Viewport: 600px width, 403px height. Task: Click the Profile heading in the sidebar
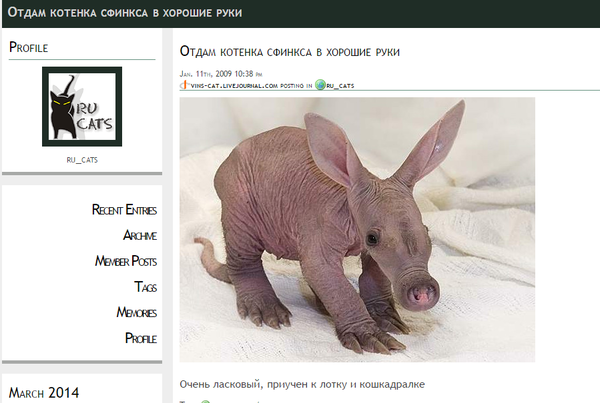pyautogui.click(x=29, y=47)
